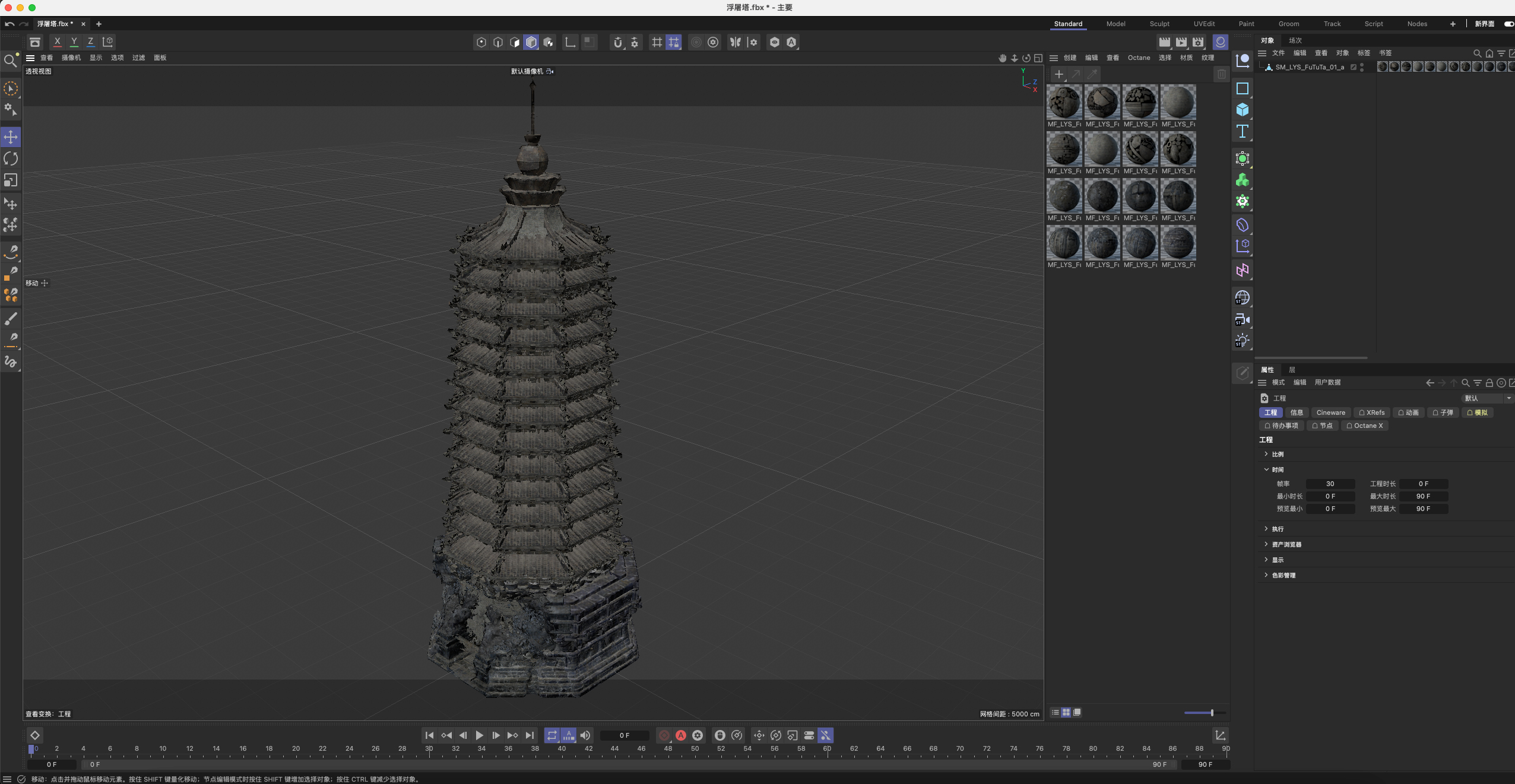The width and height of the screenshot is (1515, 784).
Task: Click the current frame field 0 F
Action: [624, 735]
